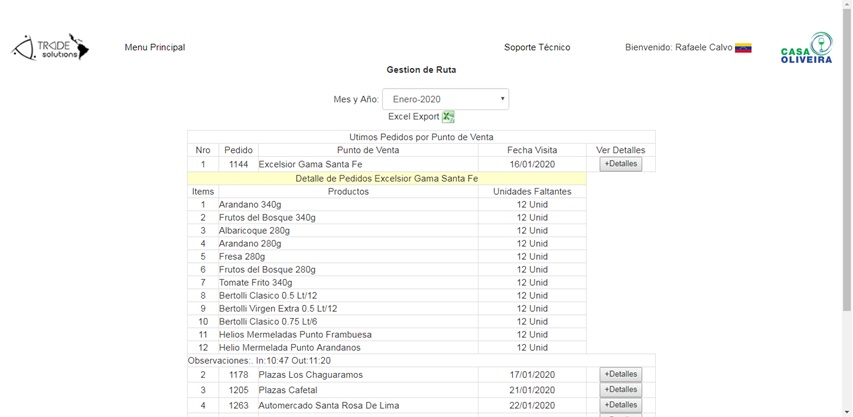Click the Excel export icon
This screenshot has height=417, width=853.
(x=448, y=117)
